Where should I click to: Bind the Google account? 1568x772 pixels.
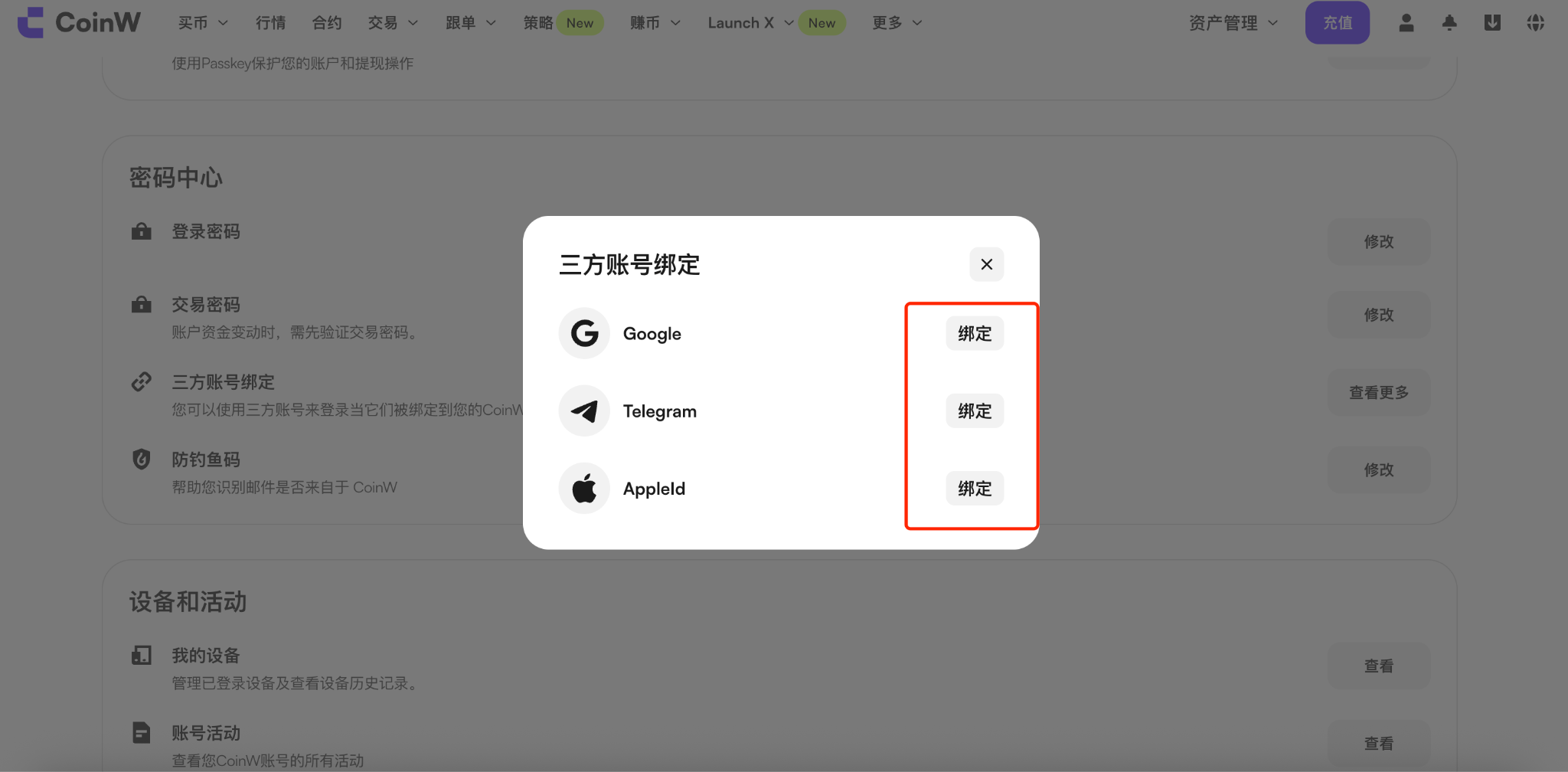coord(975,333)
